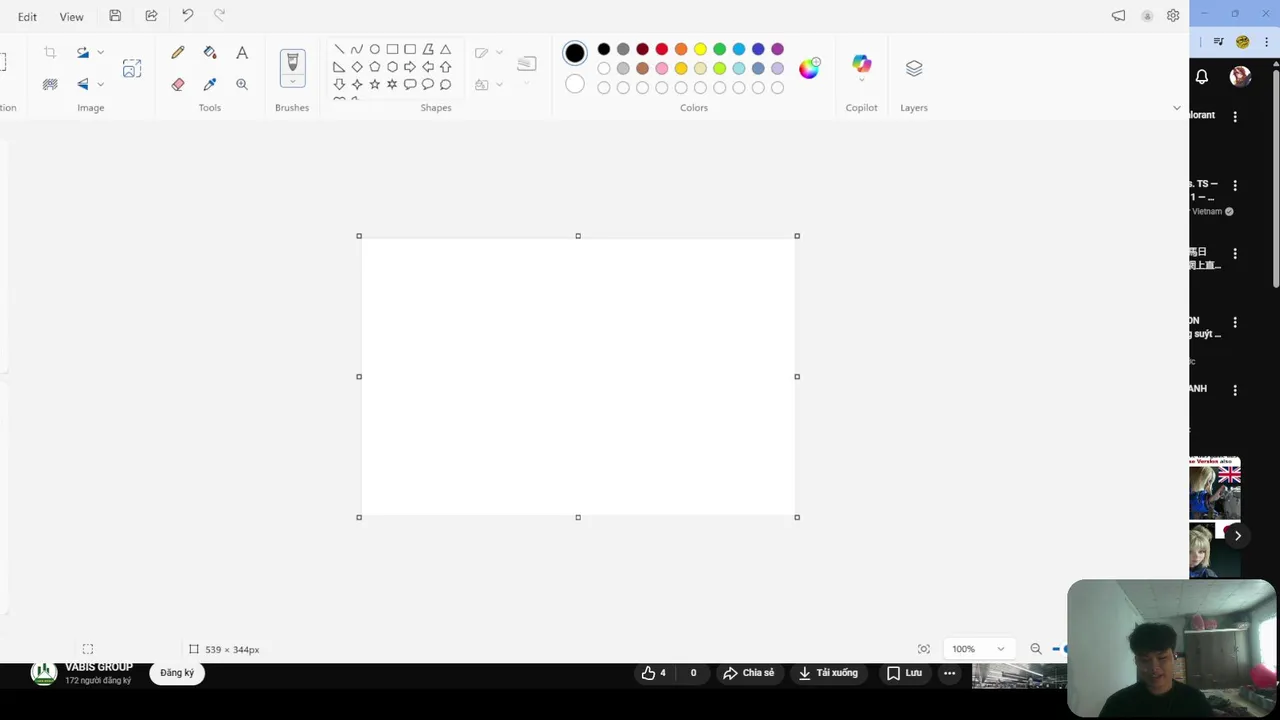The height and width of the screenshot is (720, 1280).
Task: Click the YouTube Lưu save button
Action: 904,673
